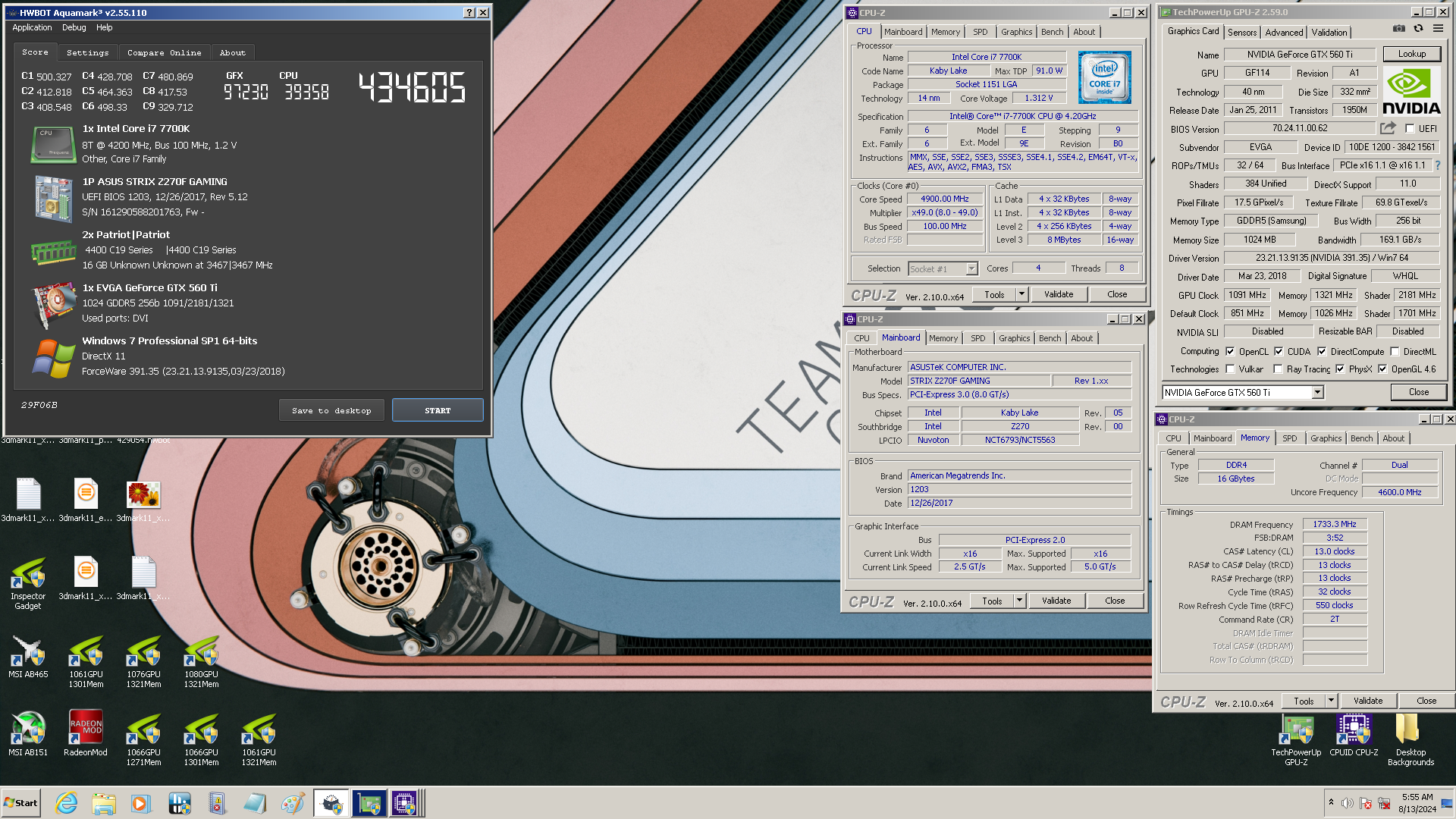Click the Lookup button in GPU-Z
The height and width of the screenshot is (819, 1456).
coord(1411,54)
